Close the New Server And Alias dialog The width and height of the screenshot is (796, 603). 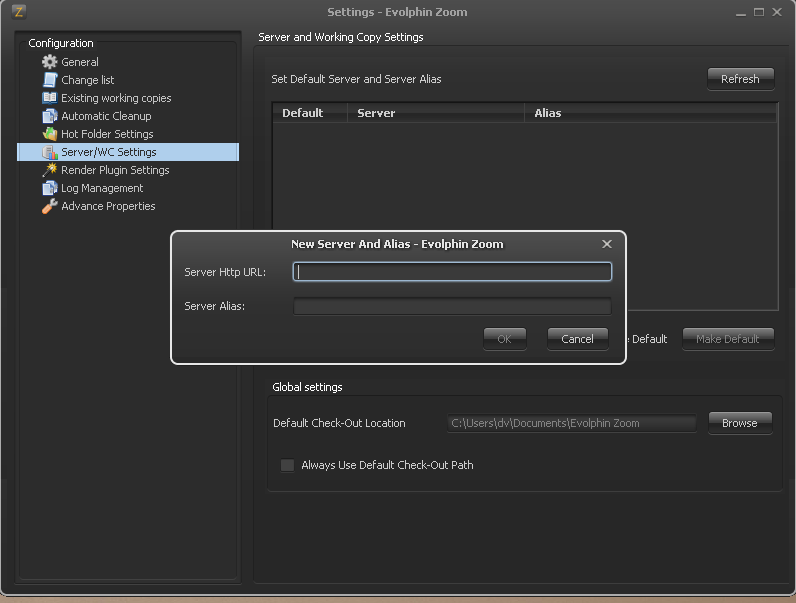(607, 244)
